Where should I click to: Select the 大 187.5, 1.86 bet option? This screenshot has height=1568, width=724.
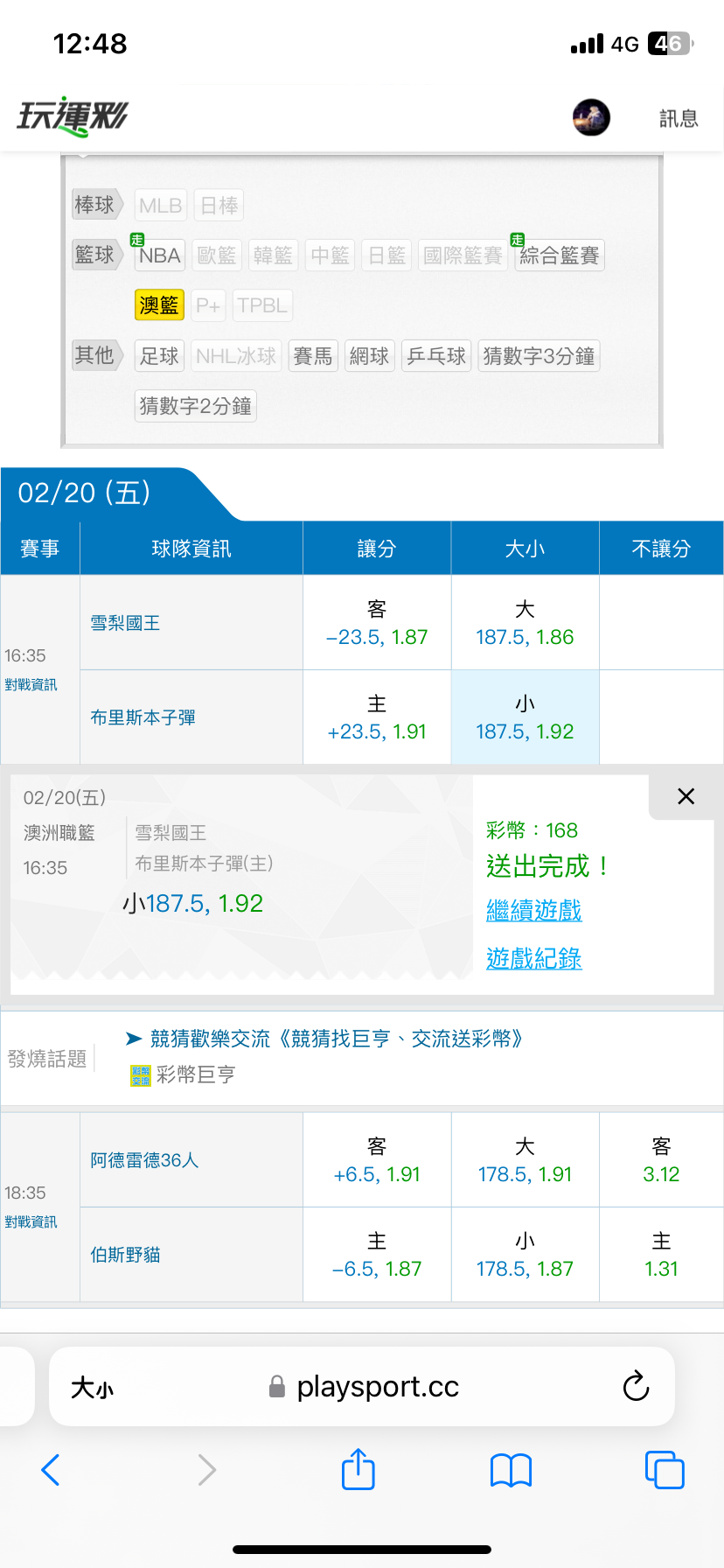[525, 623]
